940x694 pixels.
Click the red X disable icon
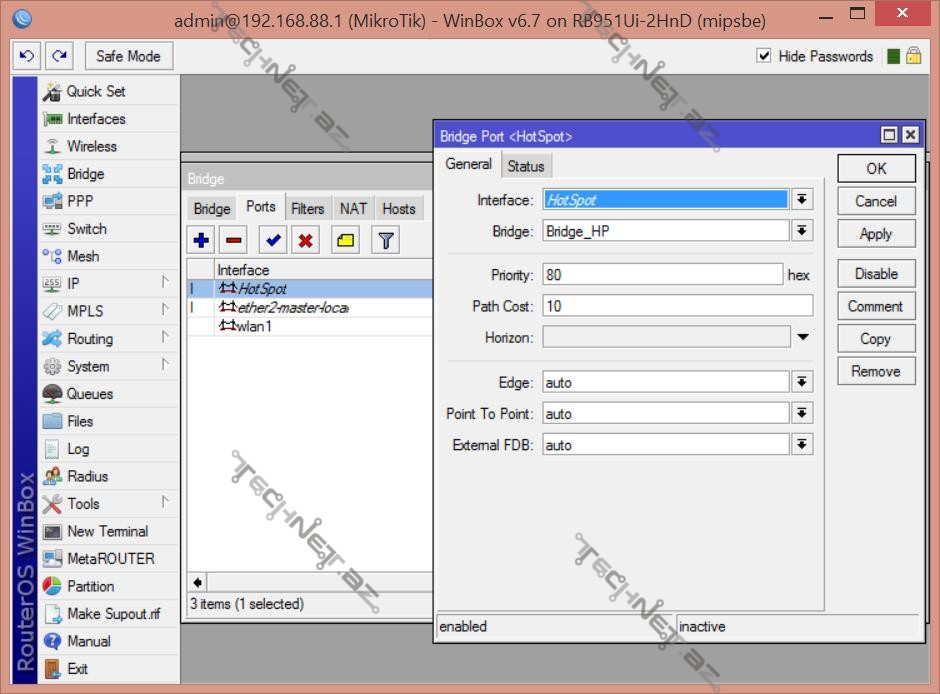pos(306,240)
